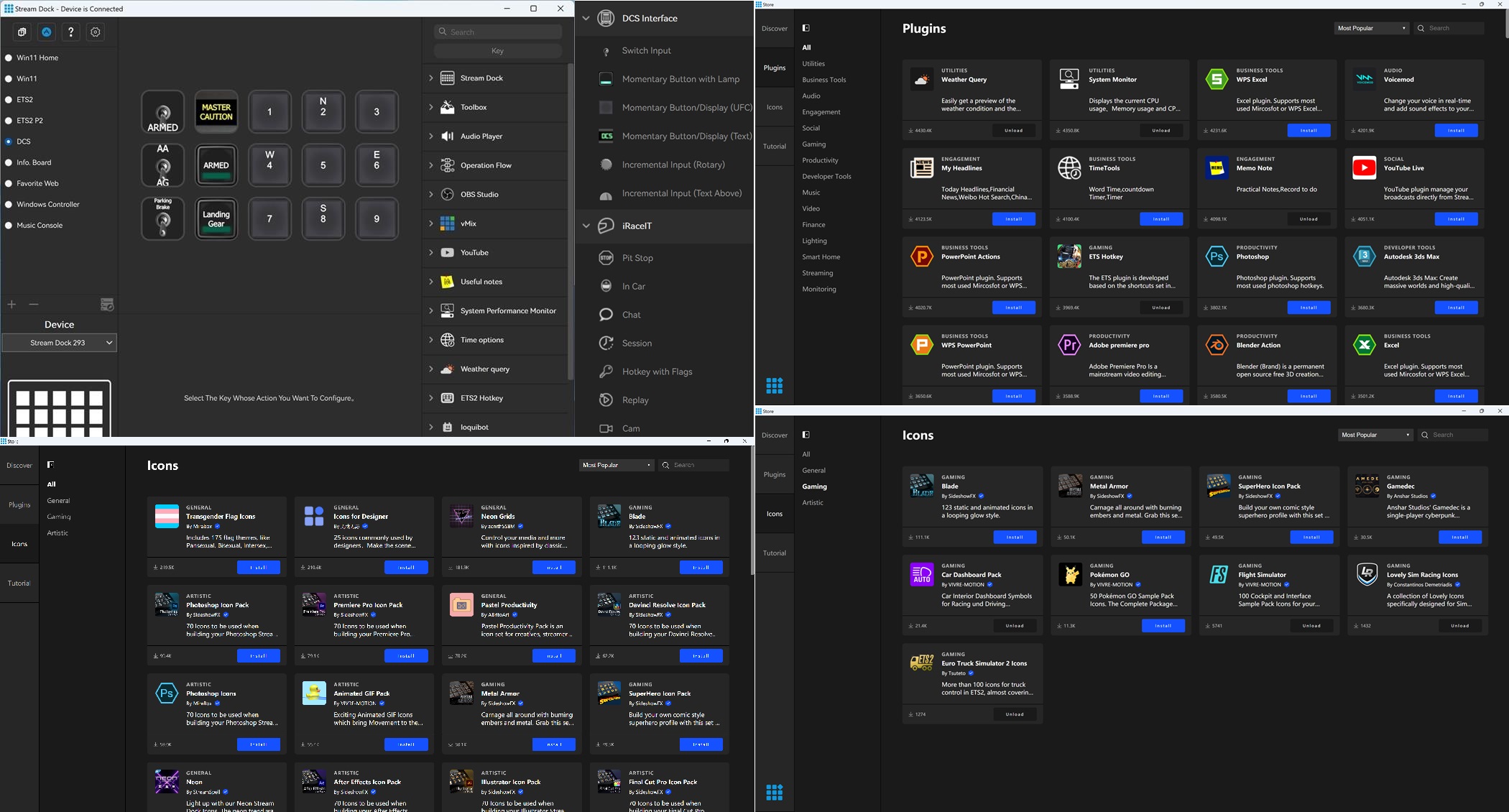
Task: Filter plugins by Developer Tools category
Action: 826,177
